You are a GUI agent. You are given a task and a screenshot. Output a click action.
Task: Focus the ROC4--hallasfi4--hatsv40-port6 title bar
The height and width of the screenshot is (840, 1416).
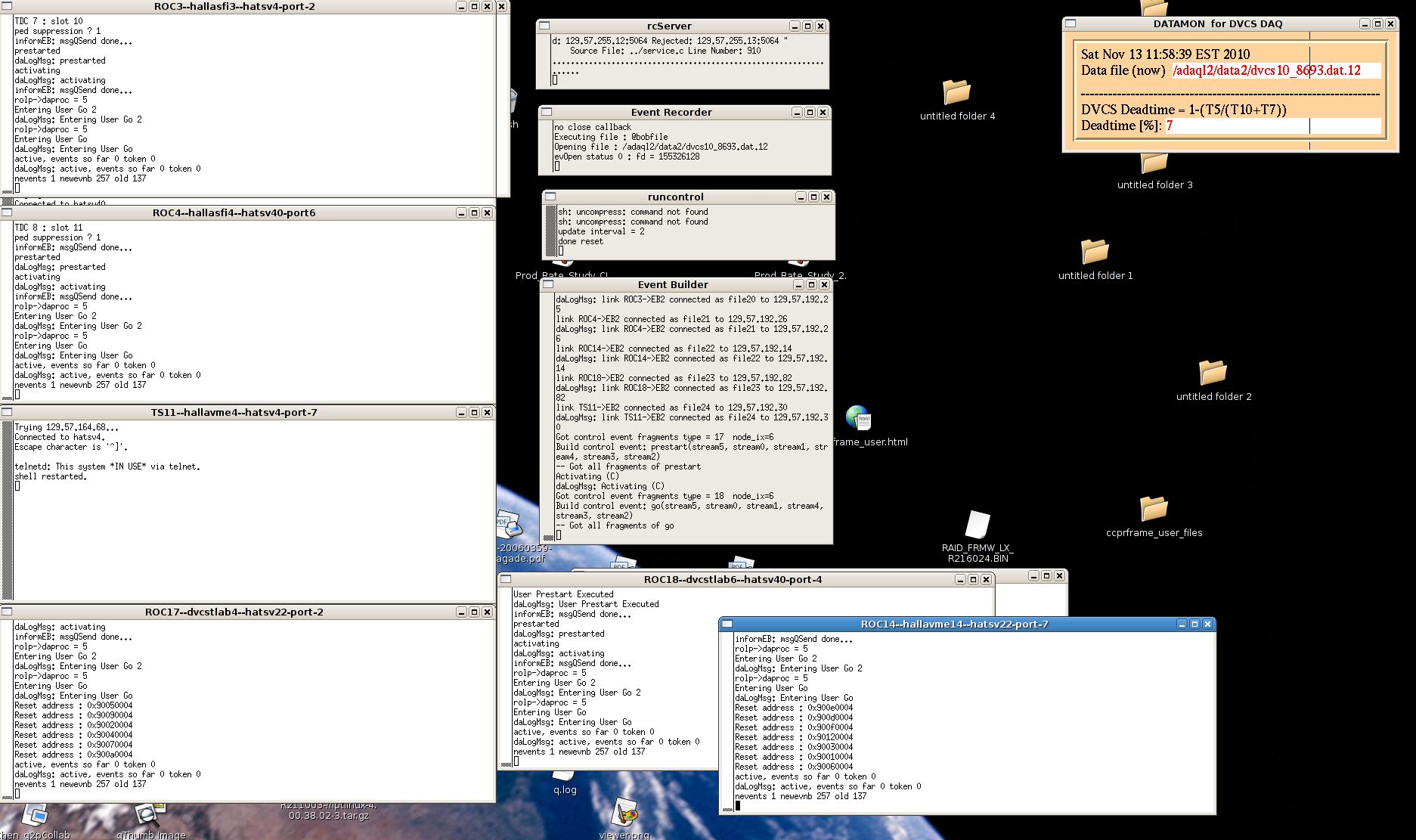(x=234, y=212)
